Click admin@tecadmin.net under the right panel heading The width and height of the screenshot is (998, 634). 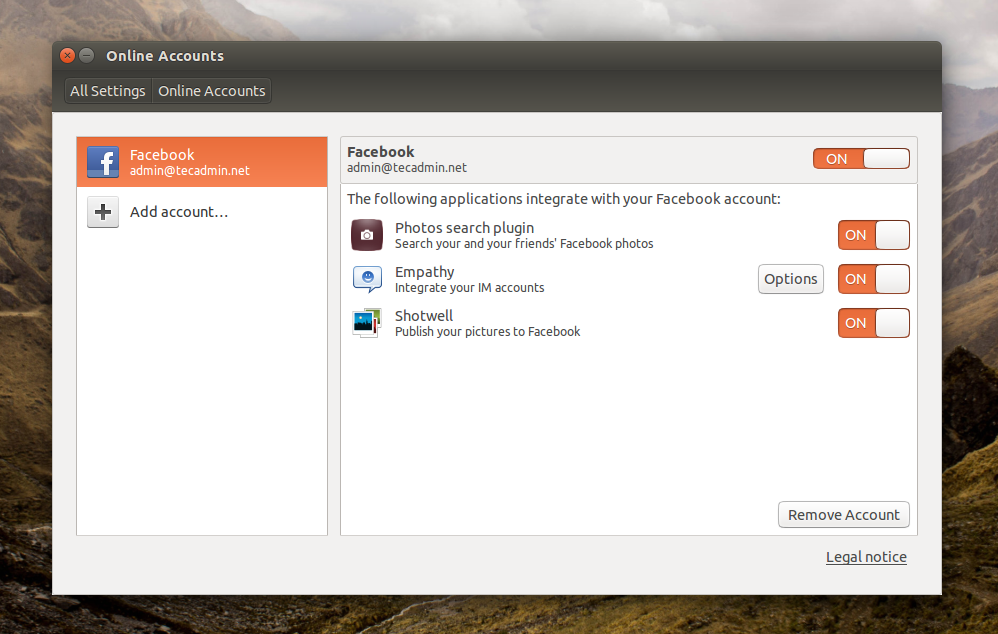tap(407, 167)
